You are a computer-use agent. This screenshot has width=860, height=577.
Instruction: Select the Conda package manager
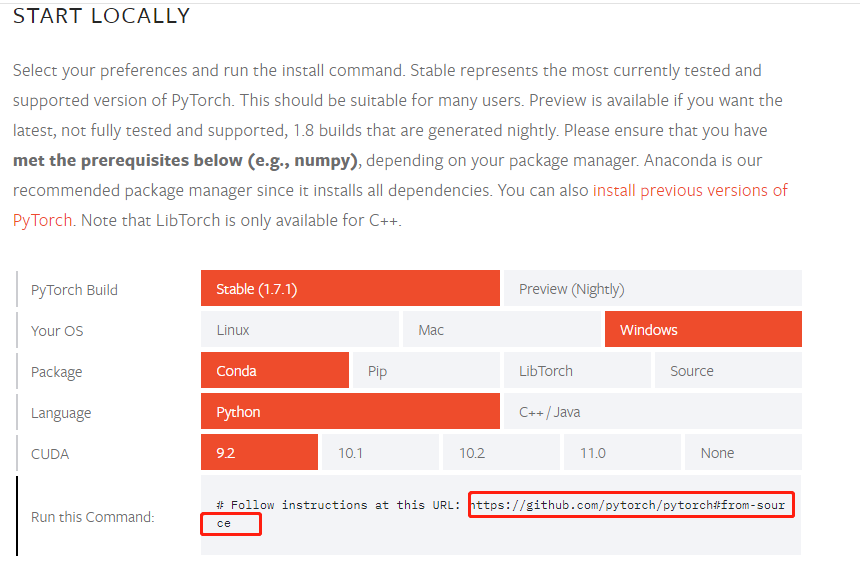(x=274, y=370)
